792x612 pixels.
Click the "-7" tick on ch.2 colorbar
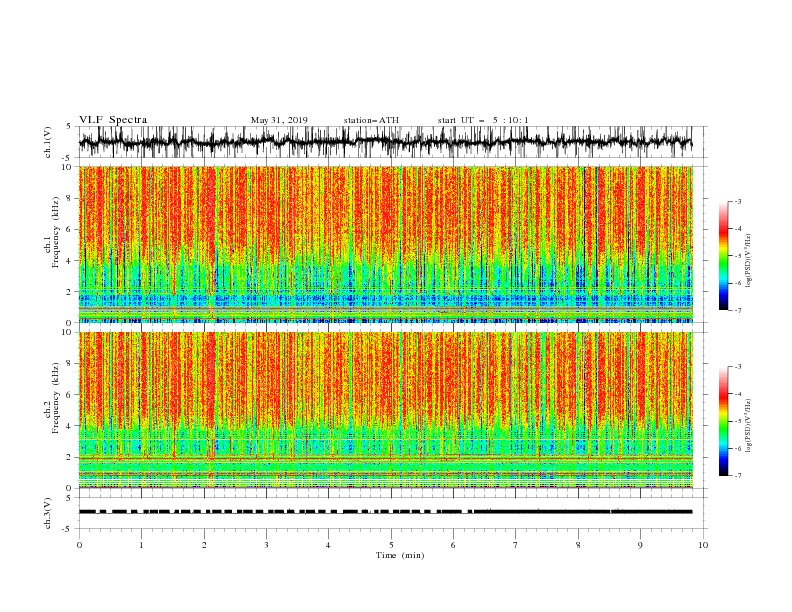[737, 475]
